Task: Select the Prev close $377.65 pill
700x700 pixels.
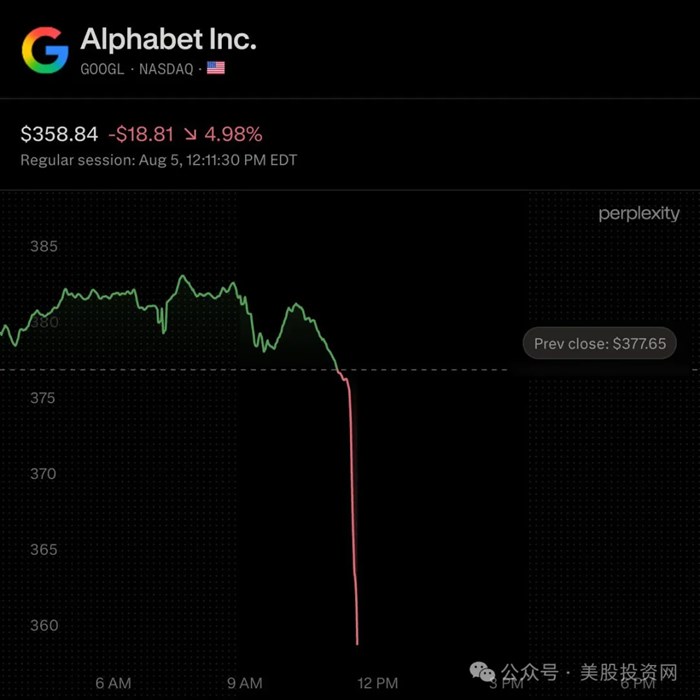Action: point(600,343)
